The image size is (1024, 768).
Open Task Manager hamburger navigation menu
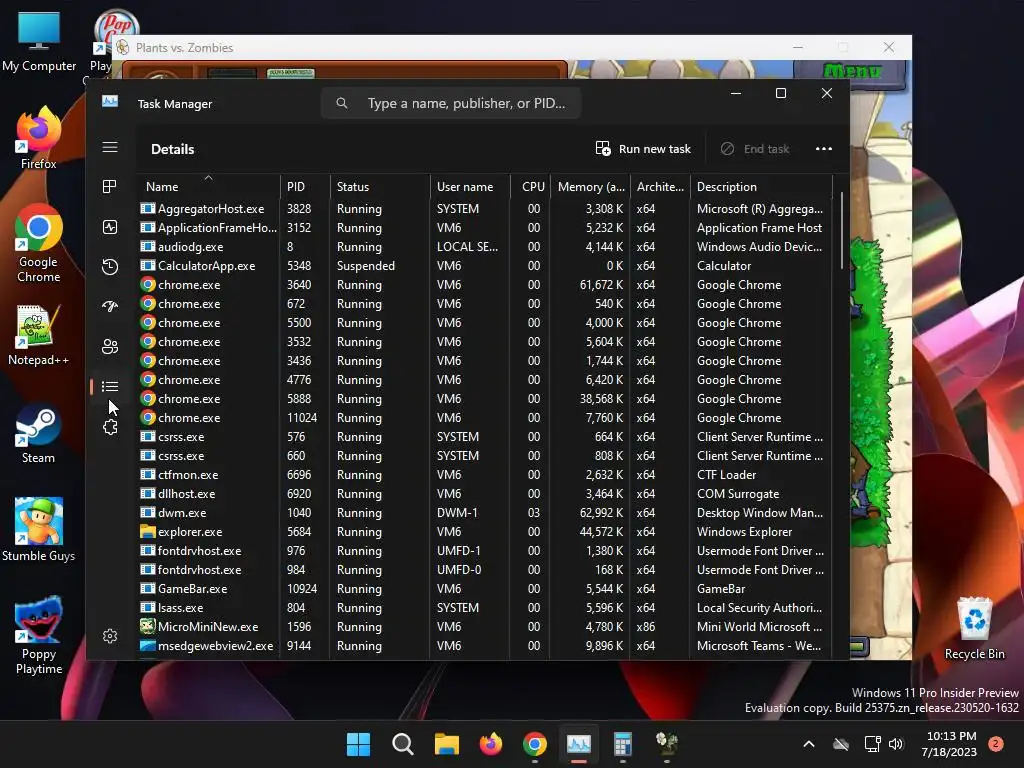(110, 148)
